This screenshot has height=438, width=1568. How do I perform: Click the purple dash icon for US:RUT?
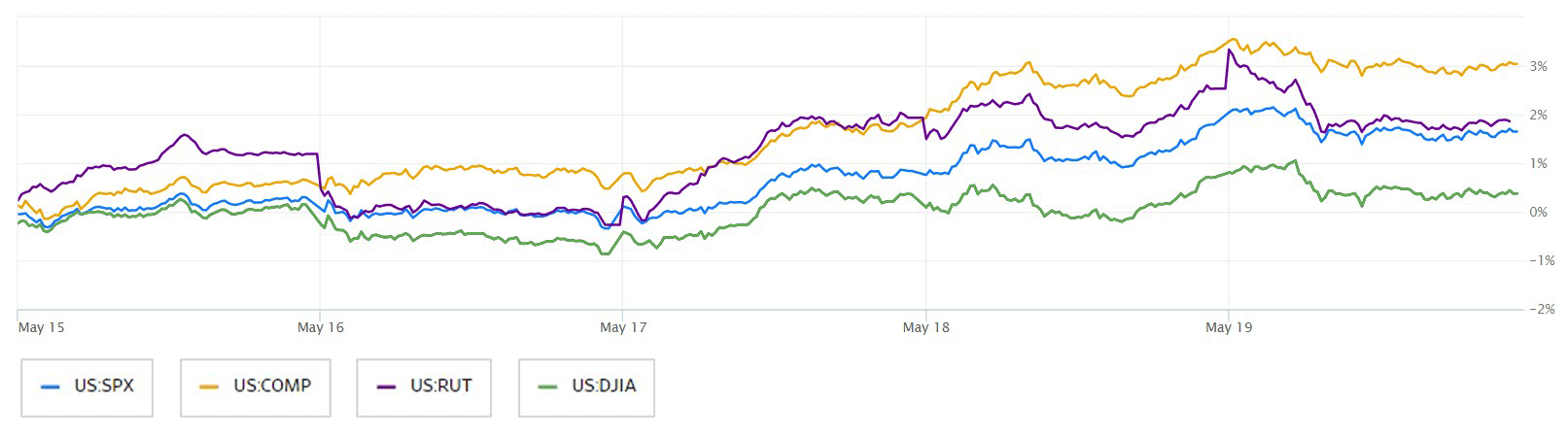[x=386, y=387]
